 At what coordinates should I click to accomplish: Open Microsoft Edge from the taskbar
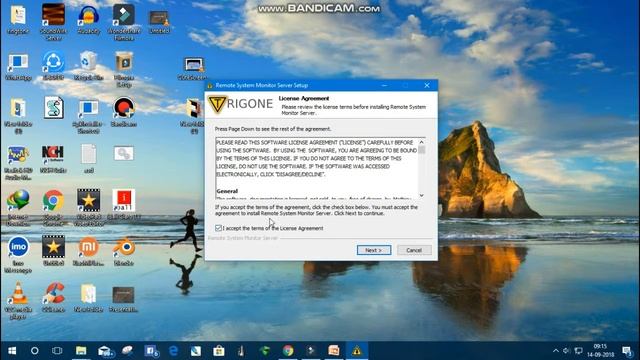click(173, 351)
